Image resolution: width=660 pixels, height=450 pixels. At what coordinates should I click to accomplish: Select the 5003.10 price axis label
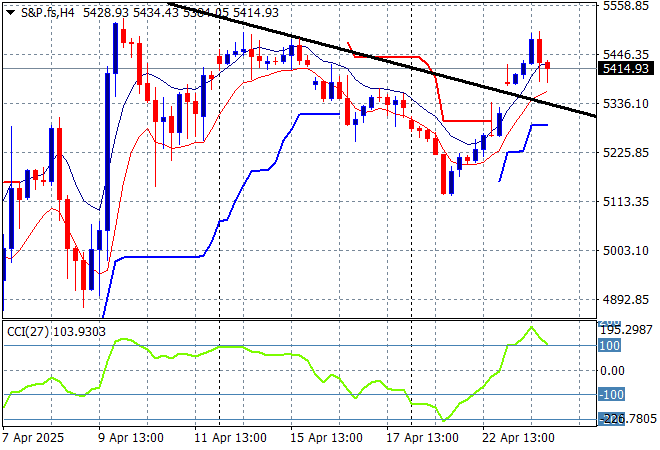(x=626, y=251)
